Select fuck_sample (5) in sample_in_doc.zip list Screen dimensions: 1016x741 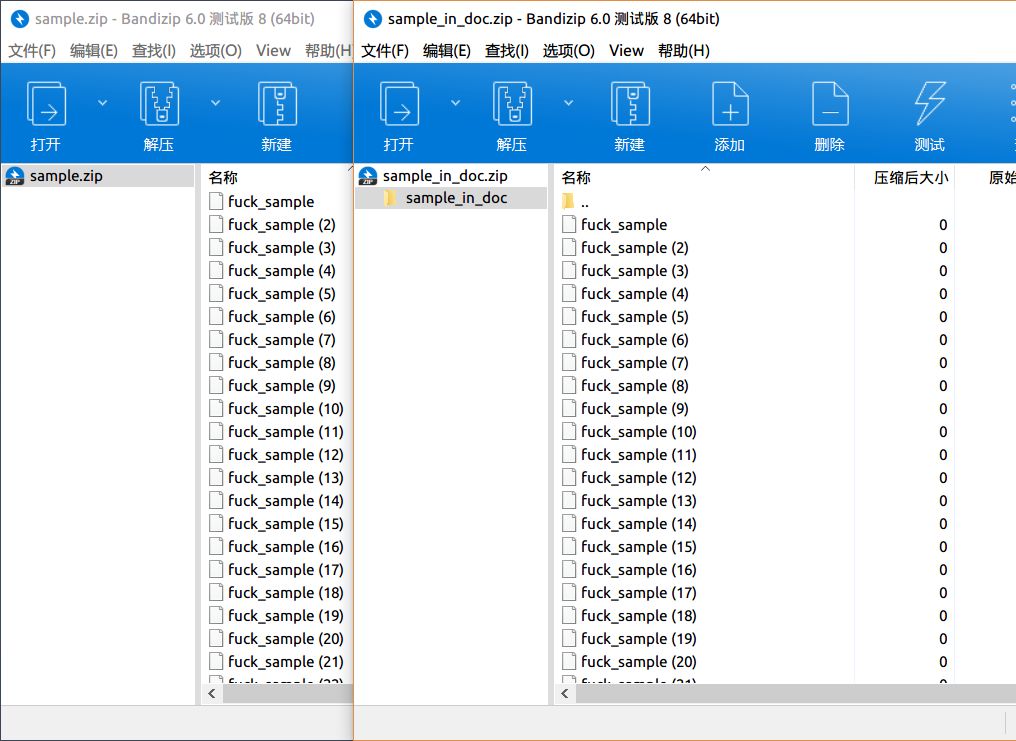click(x=634, y=317)
